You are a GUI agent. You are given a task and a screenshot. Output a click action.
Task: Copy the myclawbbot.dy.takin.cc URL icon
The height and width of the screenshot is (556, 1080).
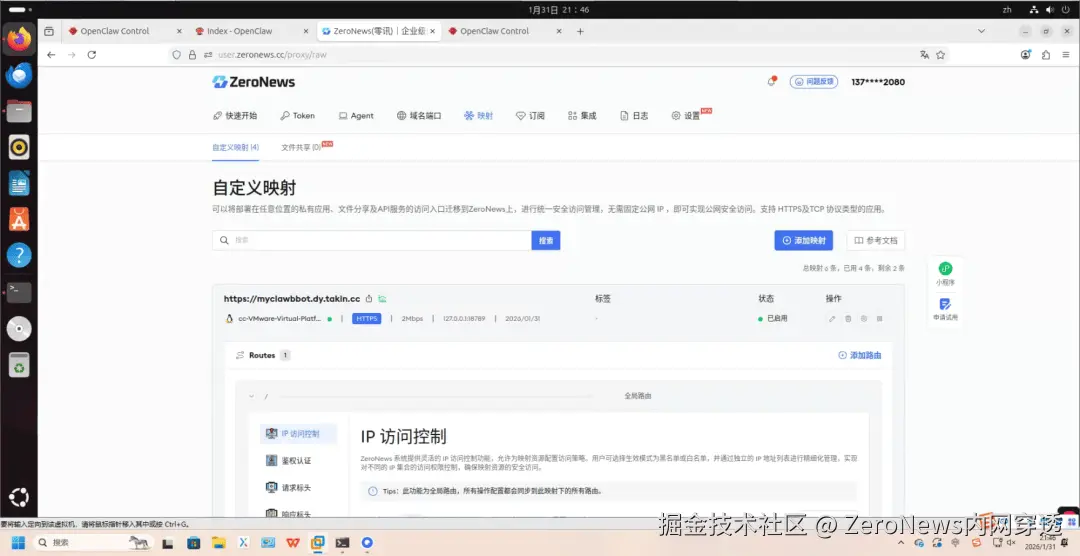pyautogui.click(x=369, y=299)
